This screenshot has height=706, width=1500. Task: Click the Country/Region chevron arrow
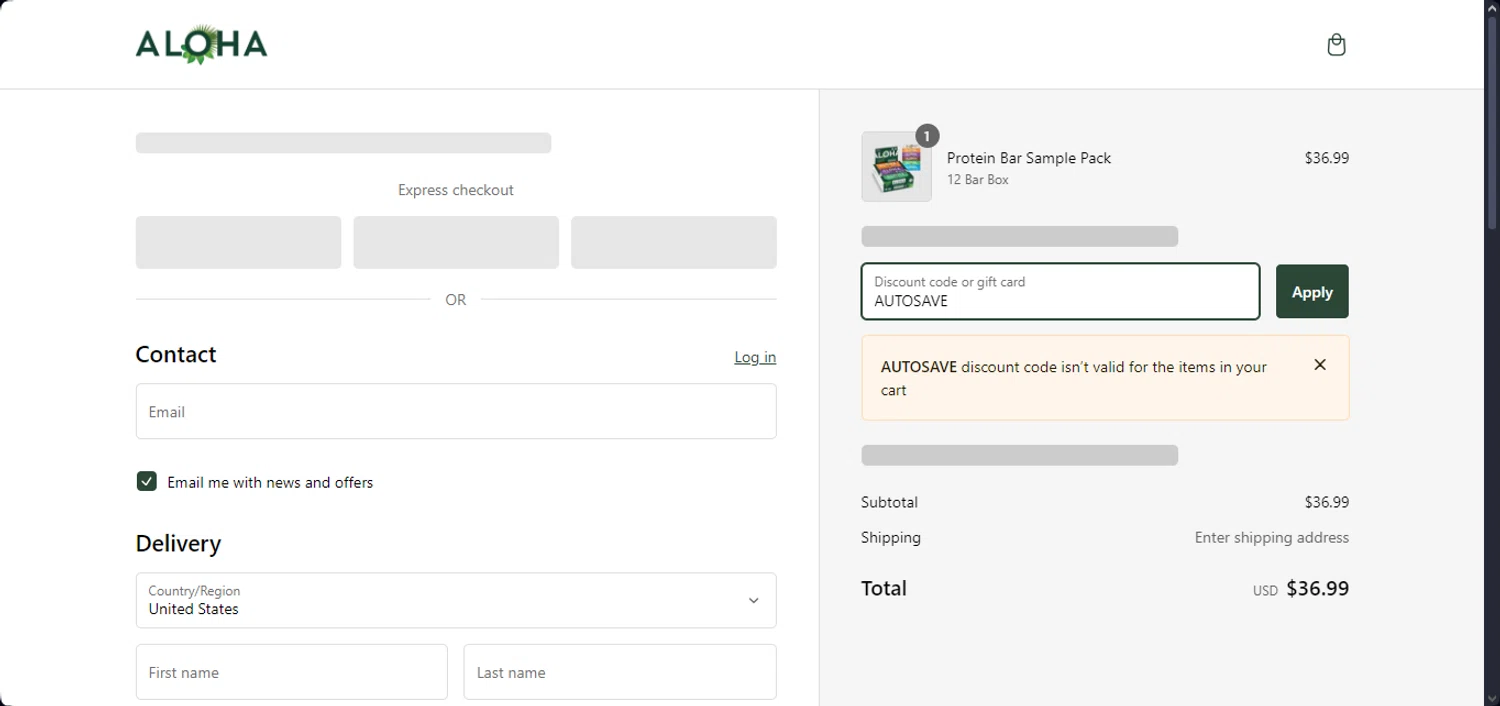click(753, 601)
